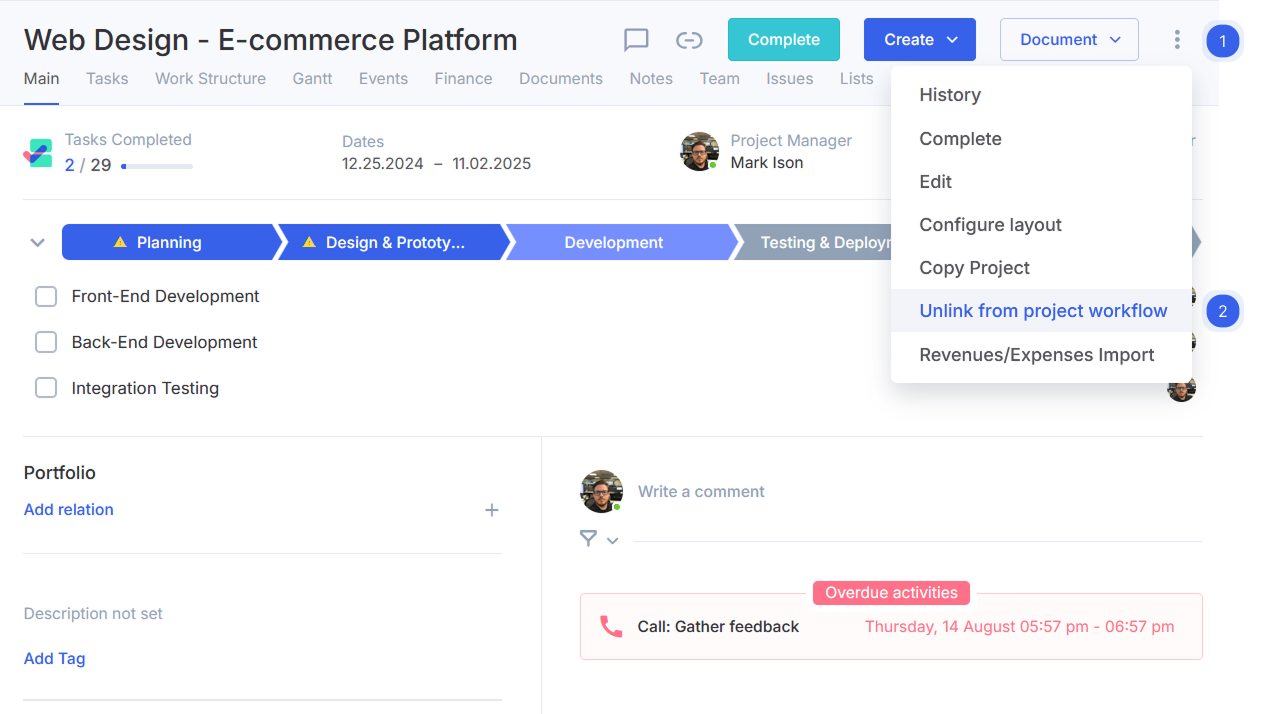Click the Tasks Completed progress bar

157,166
